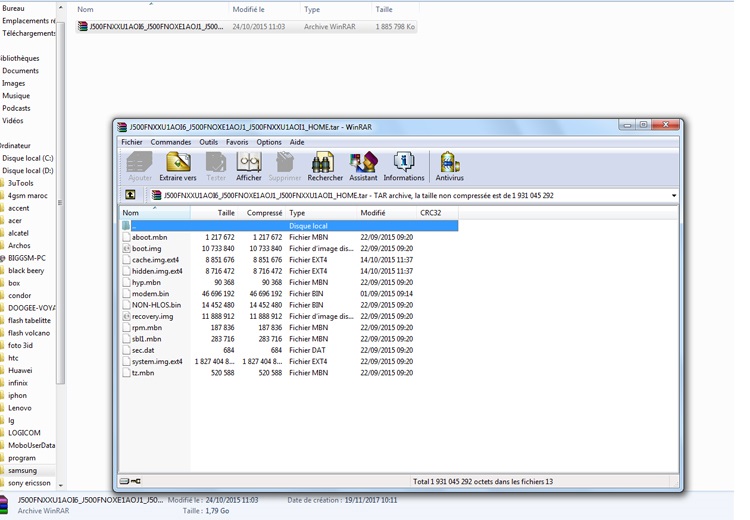Open the Rechercher binoculars tool

(x=323, y=162)
